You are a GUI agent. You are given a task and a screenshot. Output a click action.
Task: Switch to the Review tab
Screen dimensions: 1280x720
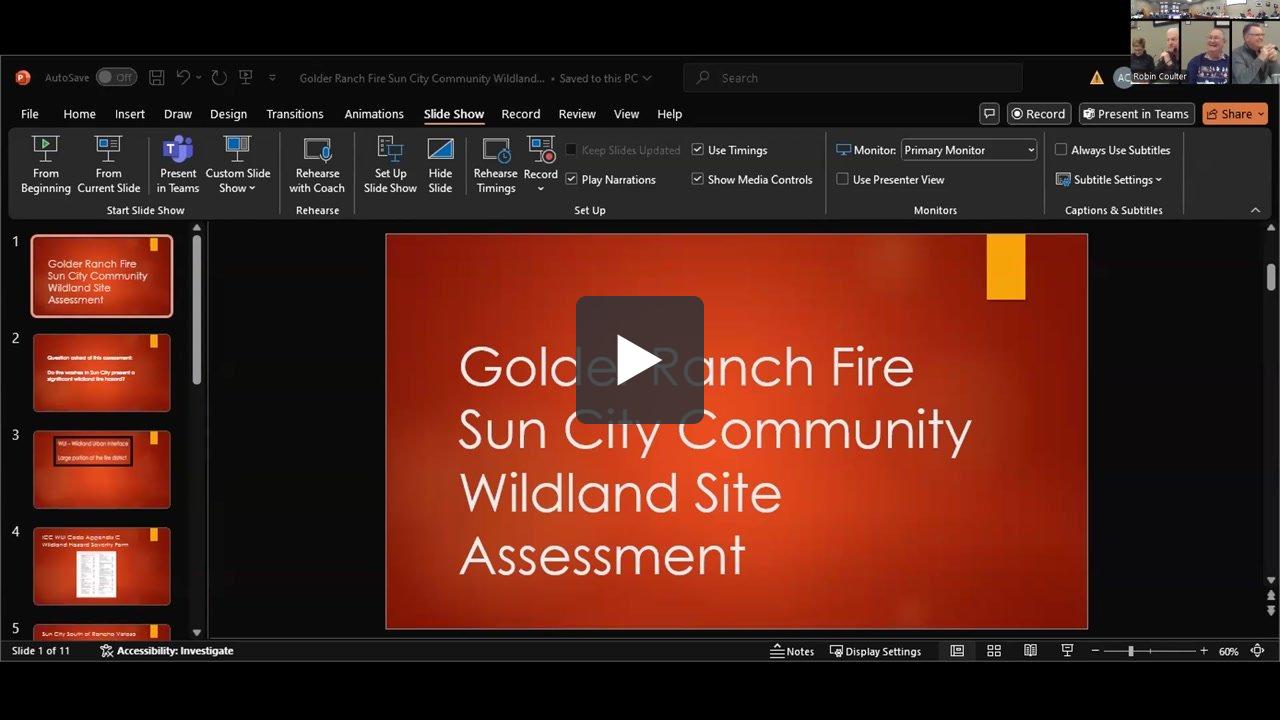[x=577, y=114]
